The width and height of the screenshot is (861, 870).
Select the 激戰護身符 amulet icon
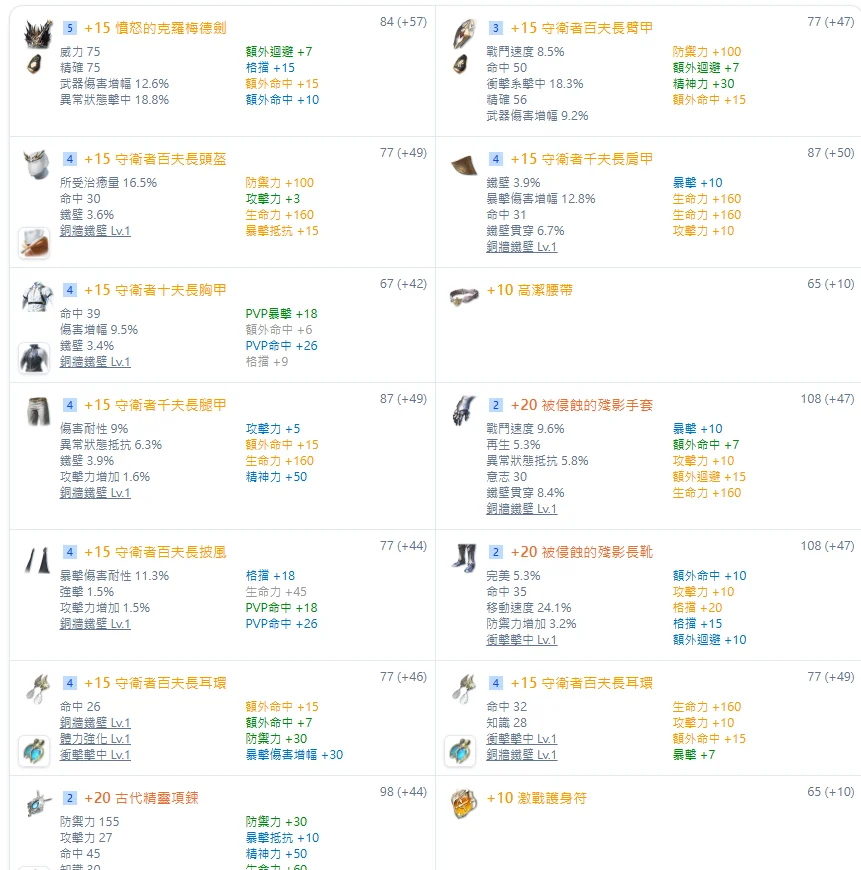tap(463, 801)
